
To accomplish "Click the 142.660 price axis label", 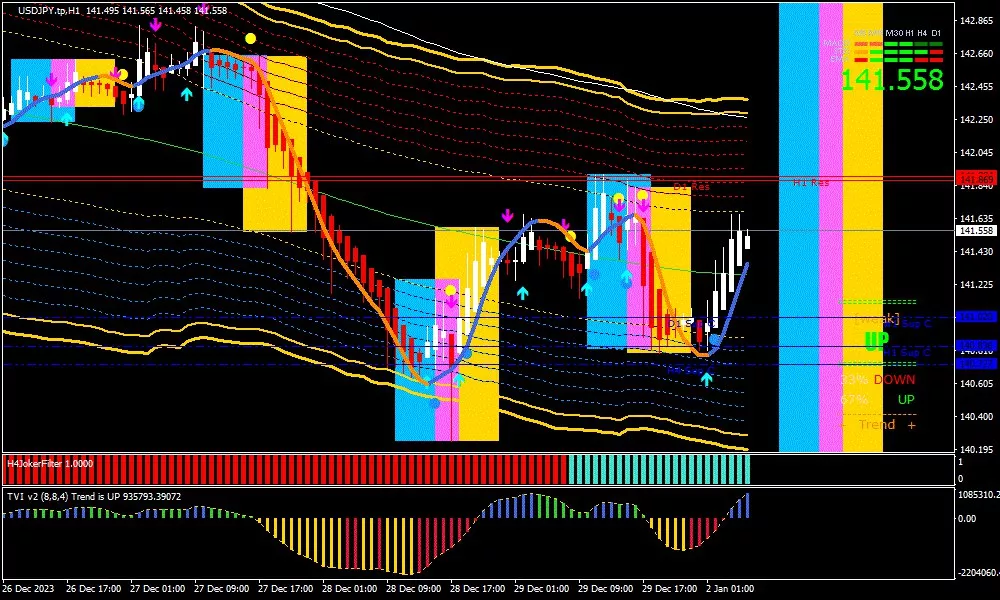I will coord(976,54).
